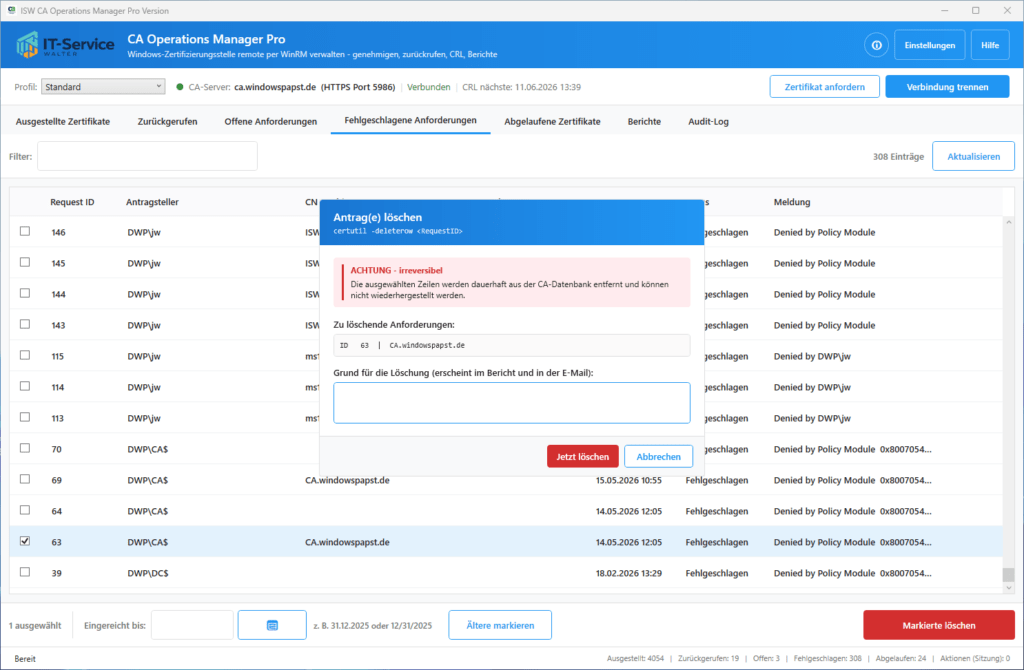
Task: Open the calendar date picker icon
Action: click(272, 625)
